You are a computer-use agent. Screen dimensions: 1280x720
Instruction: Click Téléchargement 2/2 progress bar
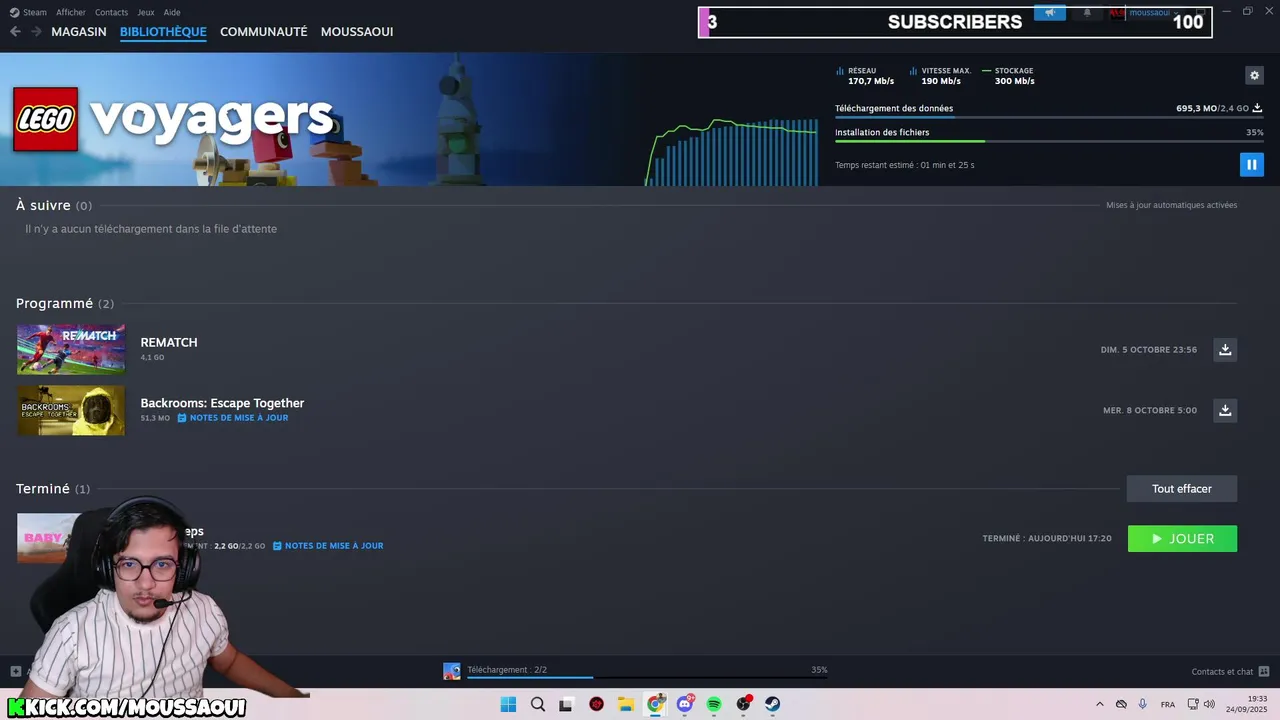(x=647, y=678)
